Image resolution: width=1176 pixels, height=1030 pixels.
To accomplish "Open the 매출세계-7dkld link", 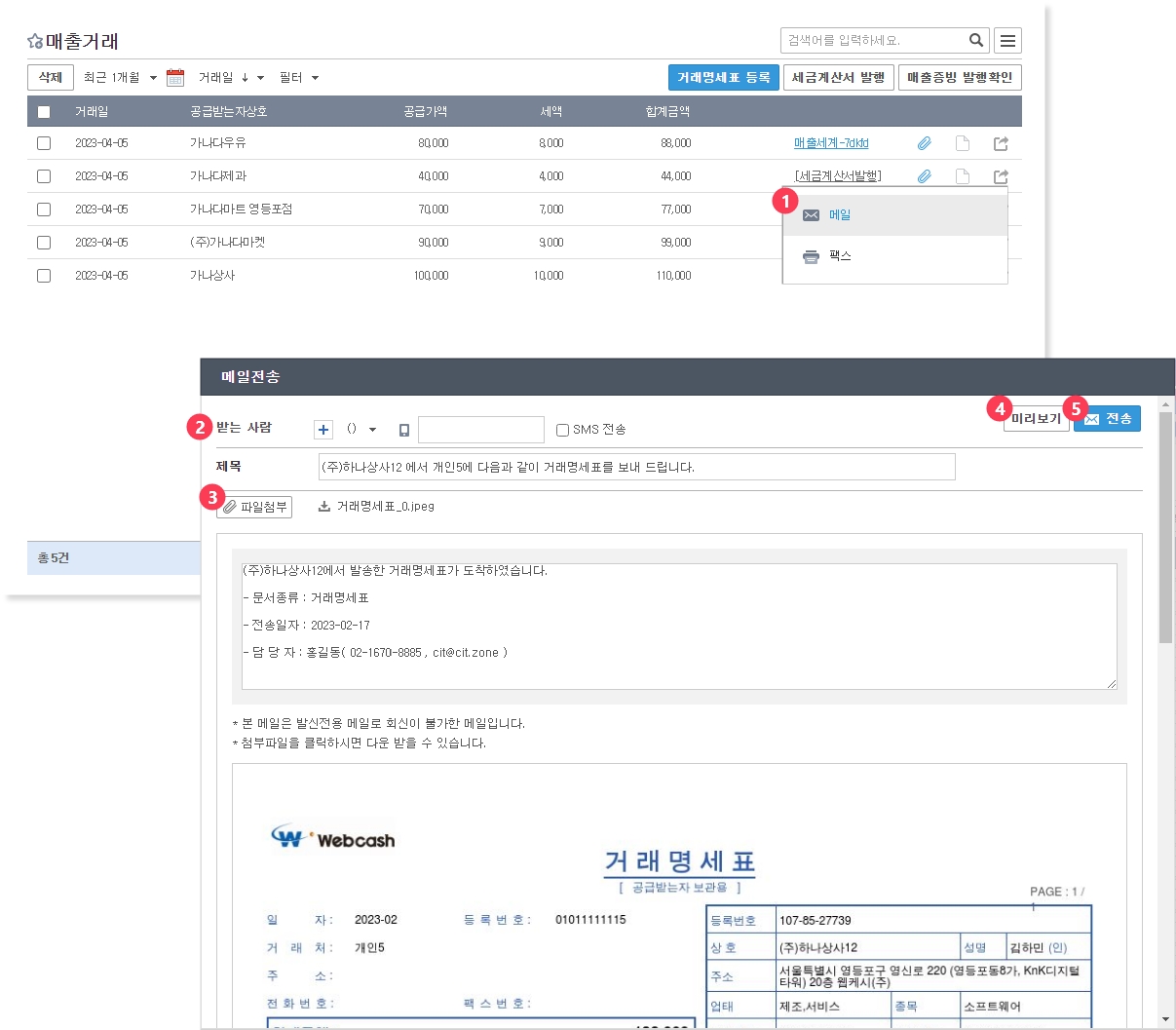I will (x=830, y=143).
